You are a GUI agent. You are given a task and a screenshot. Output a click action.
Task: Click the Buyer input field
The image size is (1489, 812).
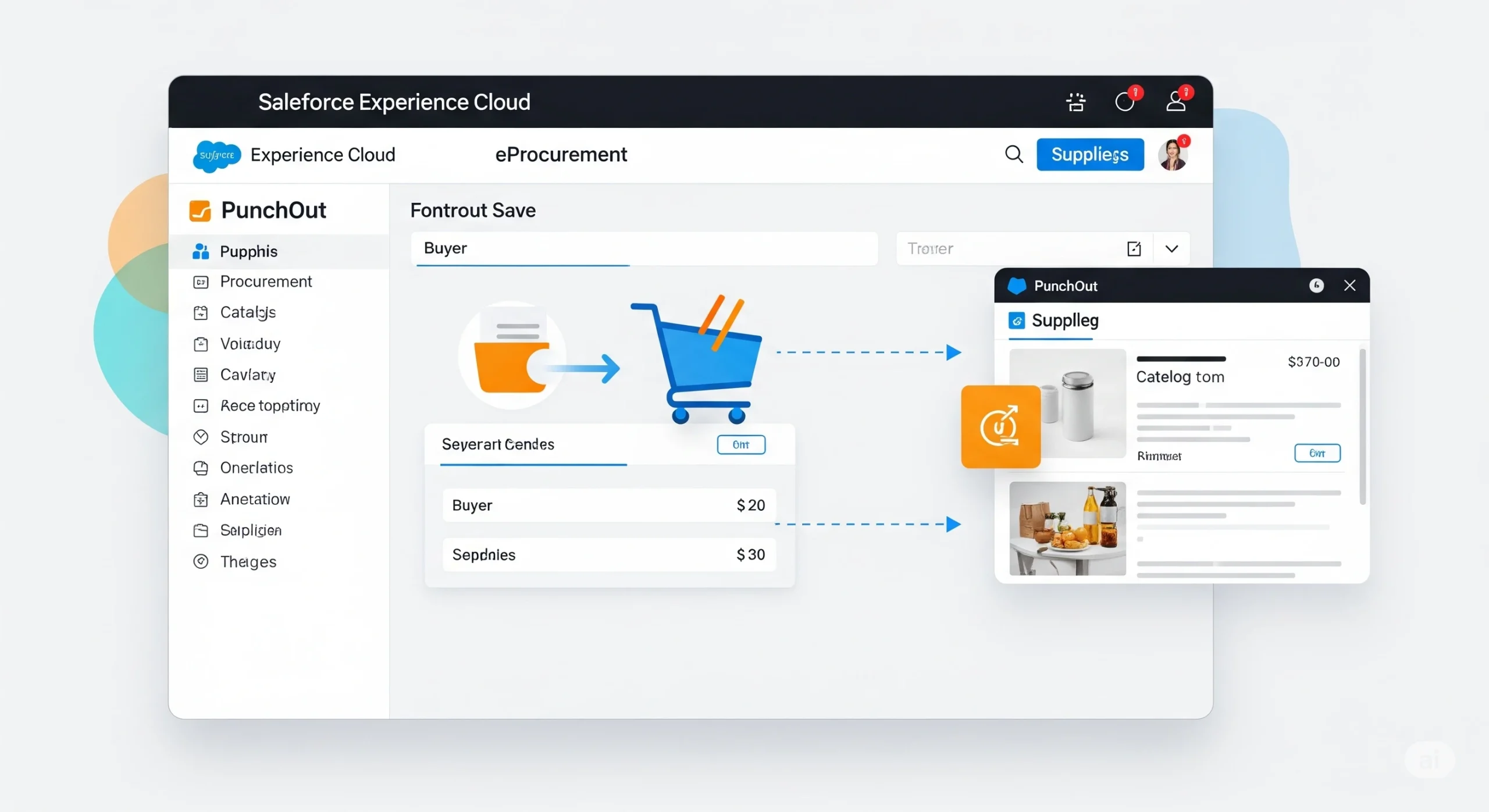[x=643, y=248]
